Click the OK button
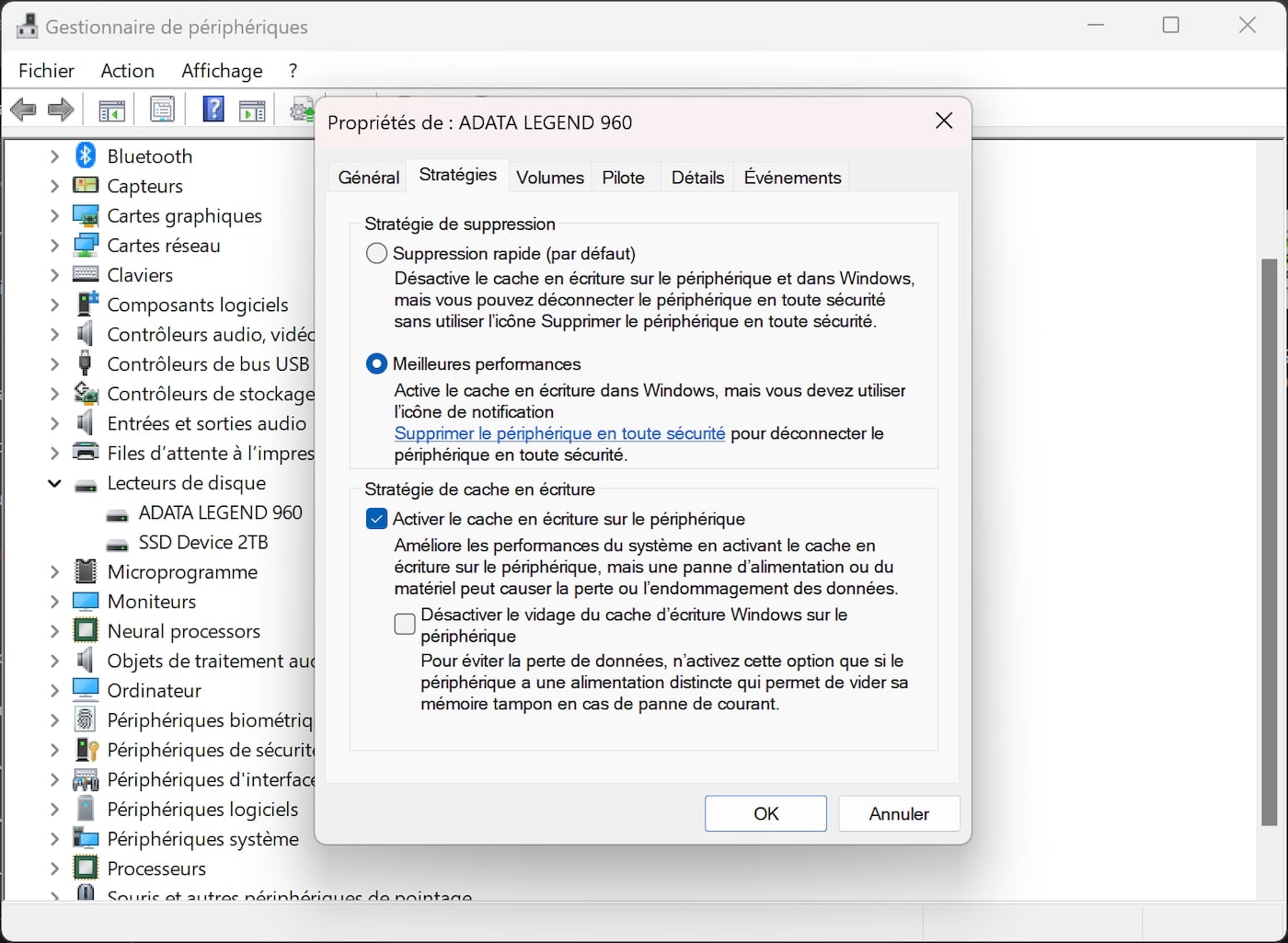Image resolution: width=1288 pixels, height=943 pixels. [765, 813]
